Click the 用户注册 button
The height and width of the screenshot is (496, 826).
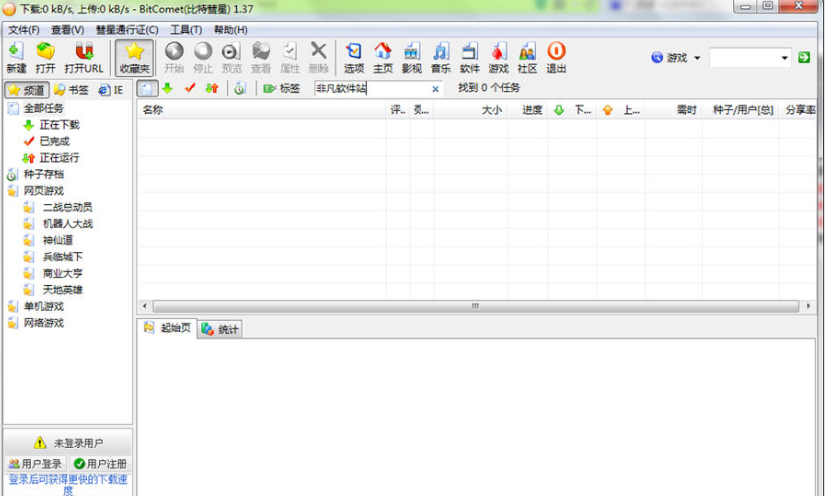pyautogui.click(x=100, y=463)
